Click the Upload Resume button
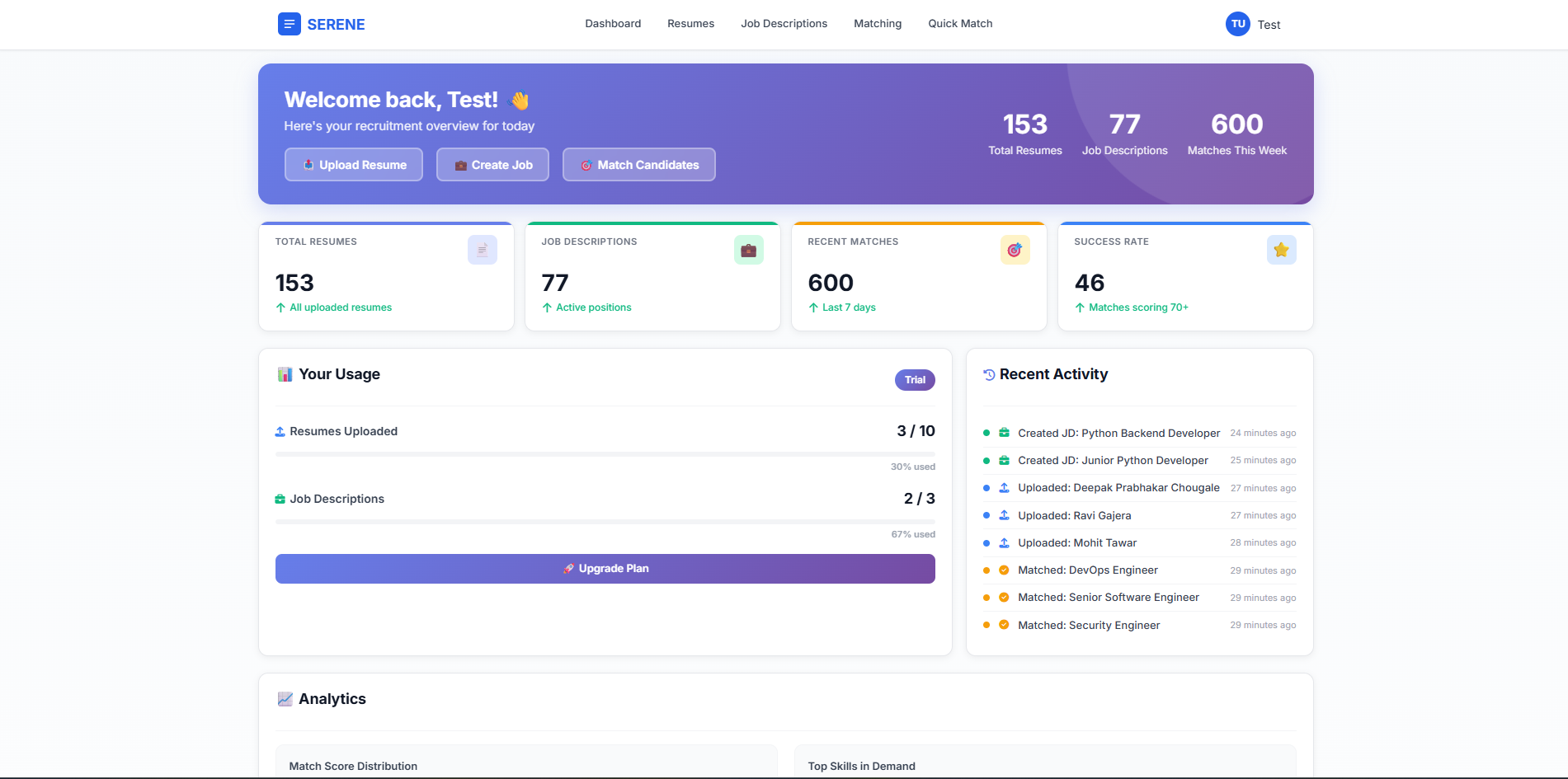This screenshot has height=779, width=1568. pyautogui.click(x=353, y=164)
